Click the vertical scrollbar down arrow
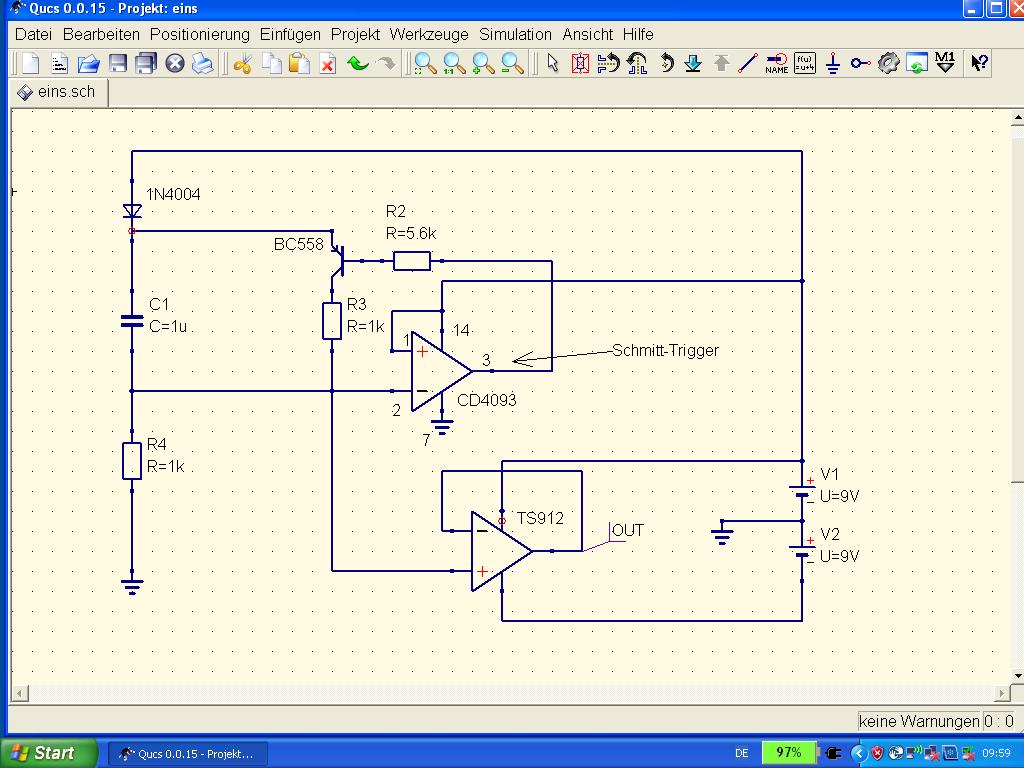The width and height of the screenshot is (1024, 768). (x=1017, y=675)
